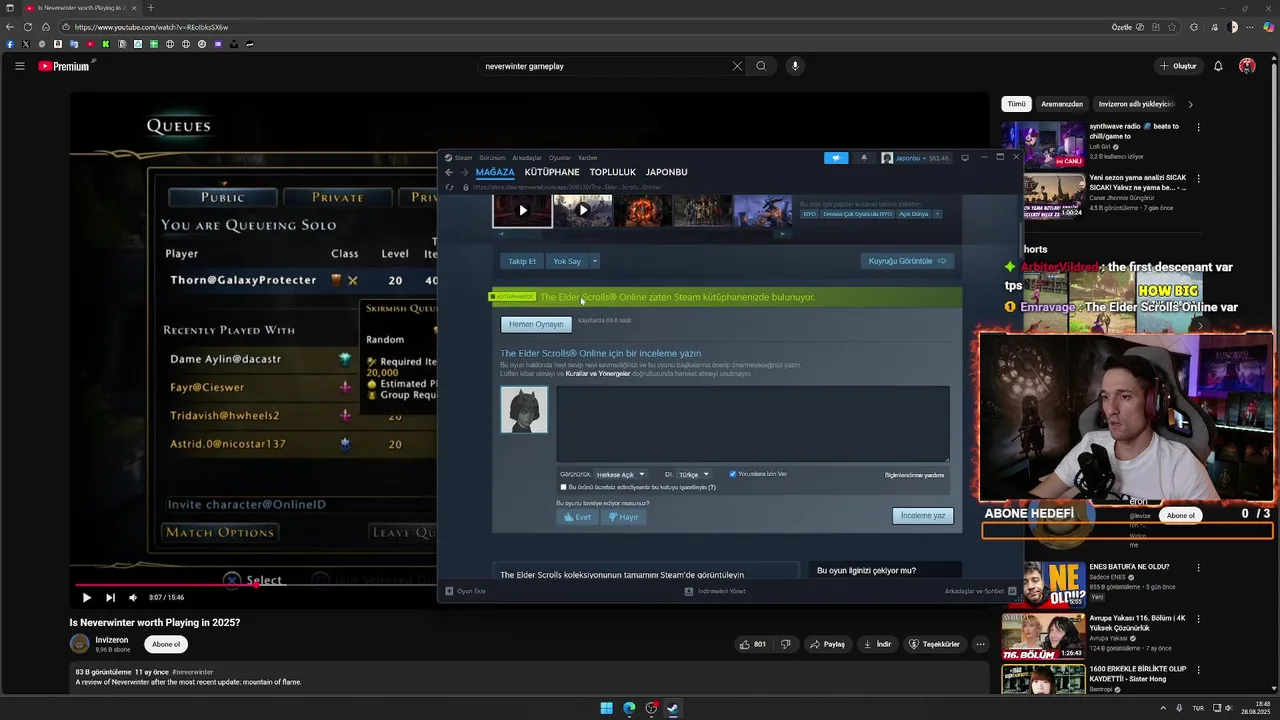Open Steam menu in the Steam window
The height and width of the screenshot is (720, 1280).
pyautogui.click(x=463, y=158)
